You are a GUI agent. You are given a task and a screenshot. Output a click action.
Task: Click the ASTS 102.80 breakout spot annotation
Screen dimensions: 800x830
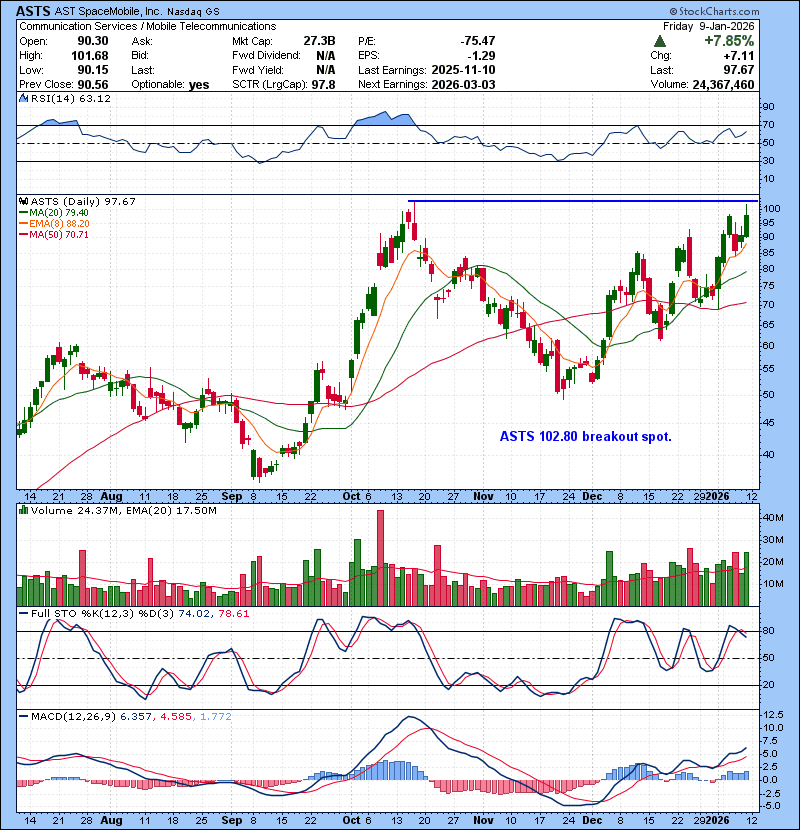pyautogui.click(x=586, y=437)
